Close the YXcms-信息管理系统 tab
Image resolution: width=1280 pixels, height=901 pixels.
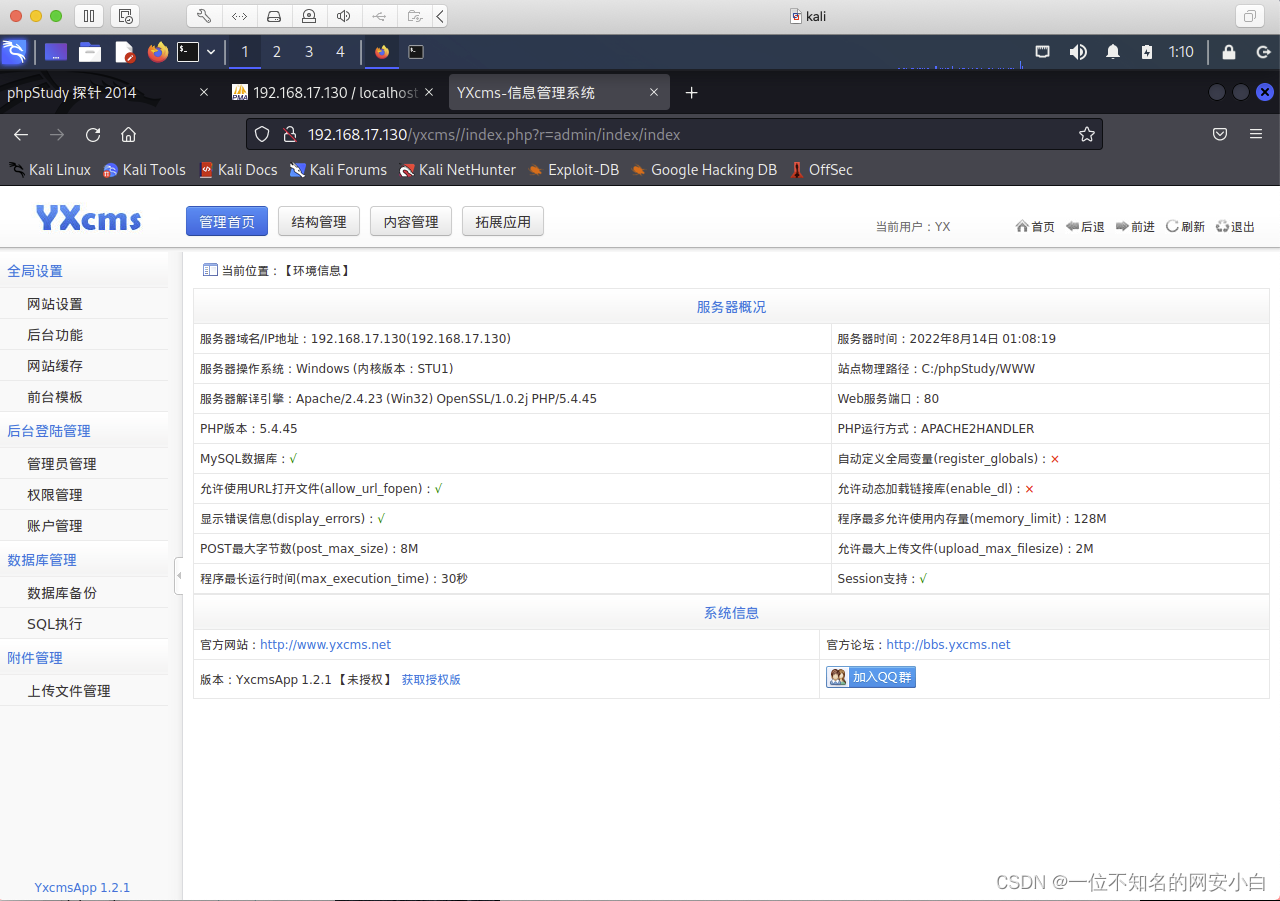pos(654,92)
